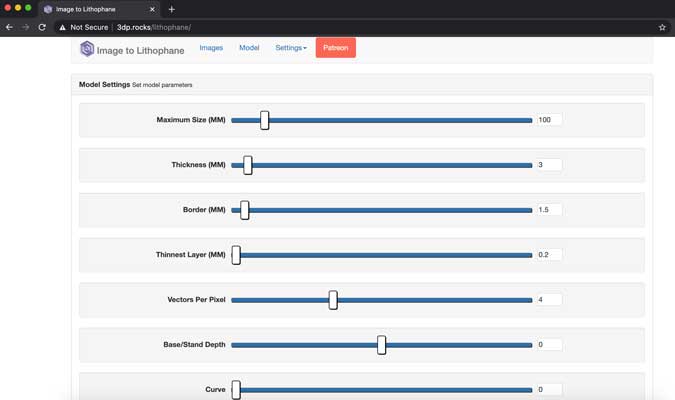Bookmark this page with the star icon
Viewport: 675px width, 400px height.
click(662, 27)
